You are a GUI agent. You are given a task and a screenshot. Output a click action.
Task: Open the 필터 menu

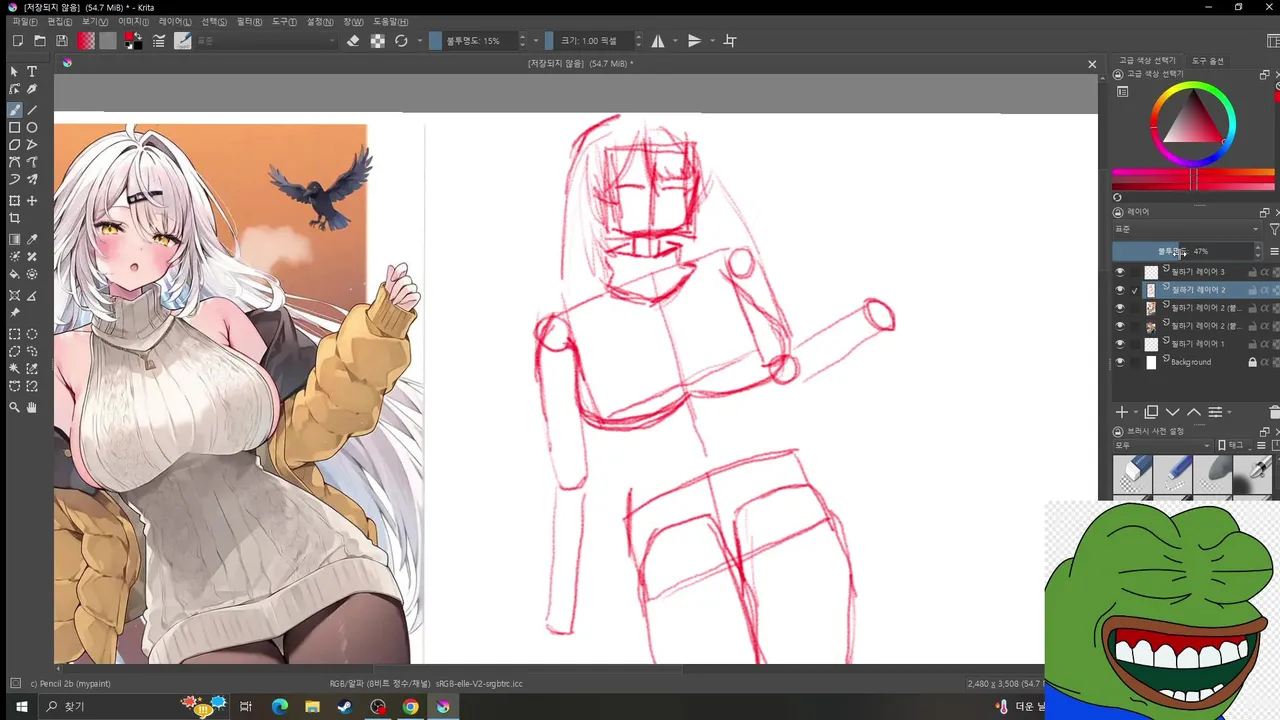(x=250, y=21)
